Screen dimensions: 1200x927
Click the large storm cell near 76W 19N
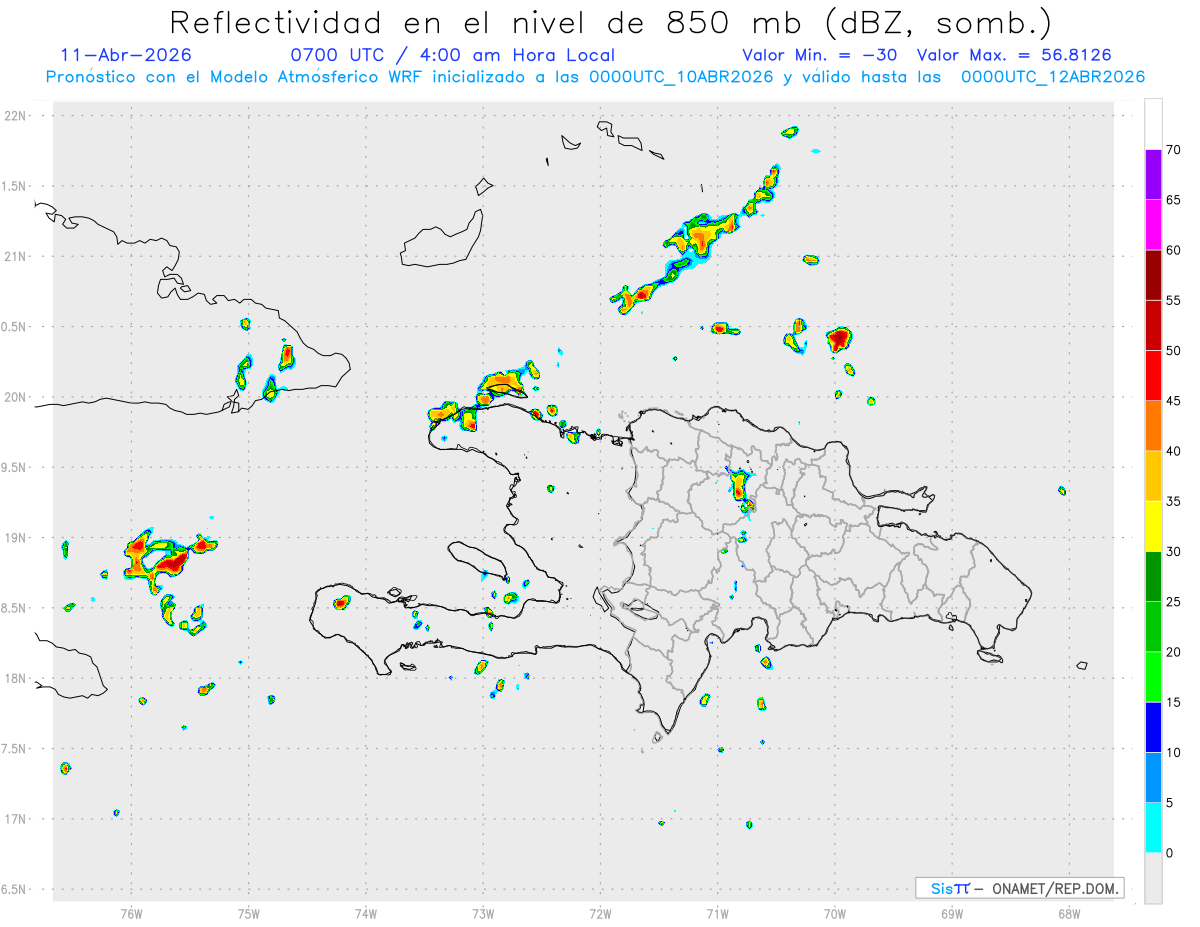[163, 557]
